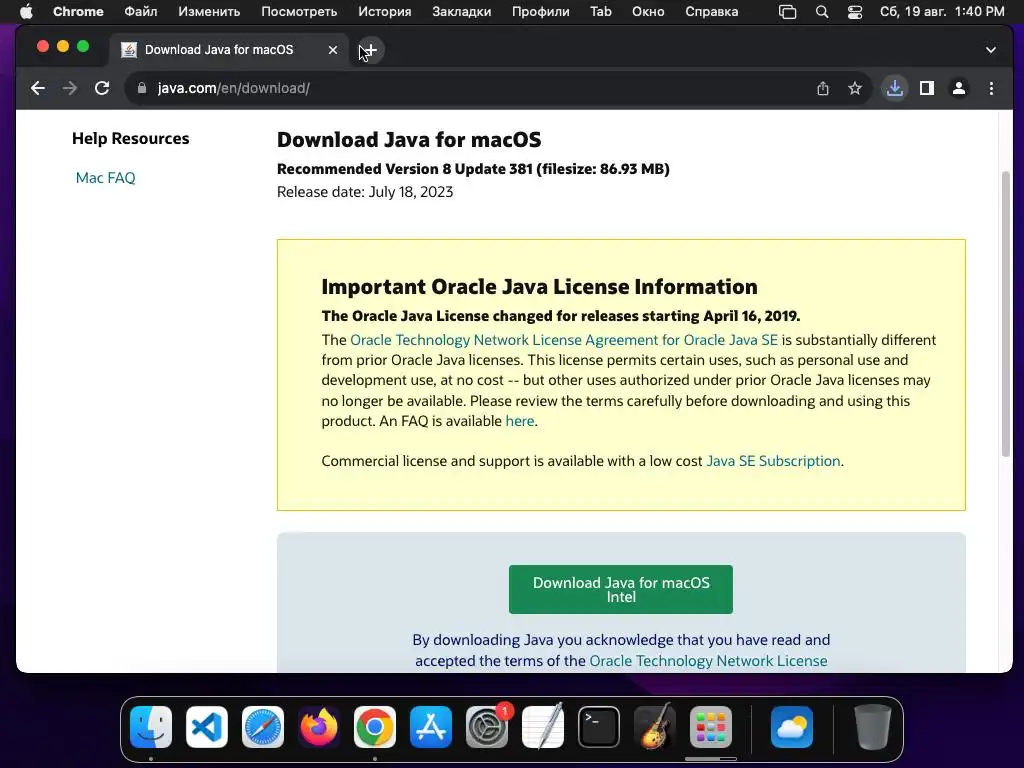The image size is (1024, 768).
Task: Open Finder from the Dock
Action: click(x=151, y=727)
